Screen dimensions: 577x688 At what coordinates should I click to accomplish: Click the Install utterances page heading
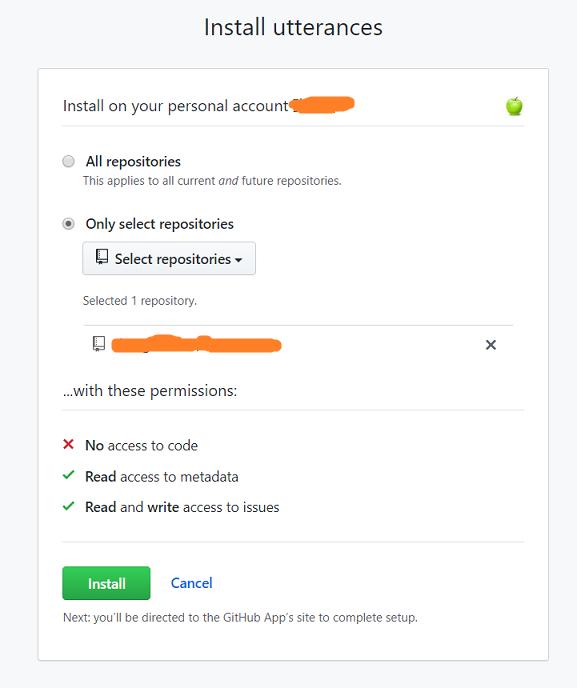[x=293, y=27]
